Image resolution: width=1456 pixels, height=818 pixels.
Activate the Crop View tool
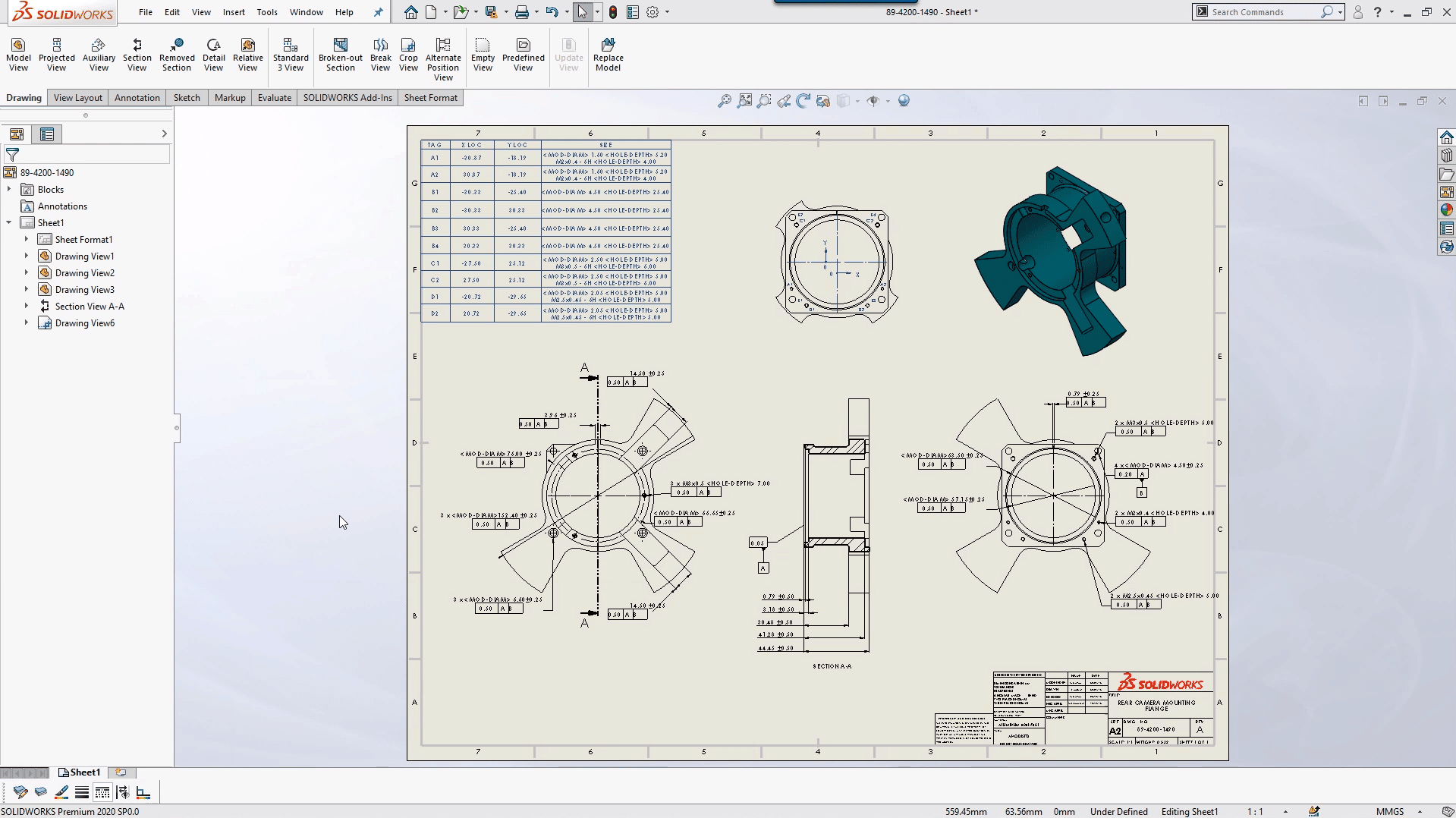point(408,53)
